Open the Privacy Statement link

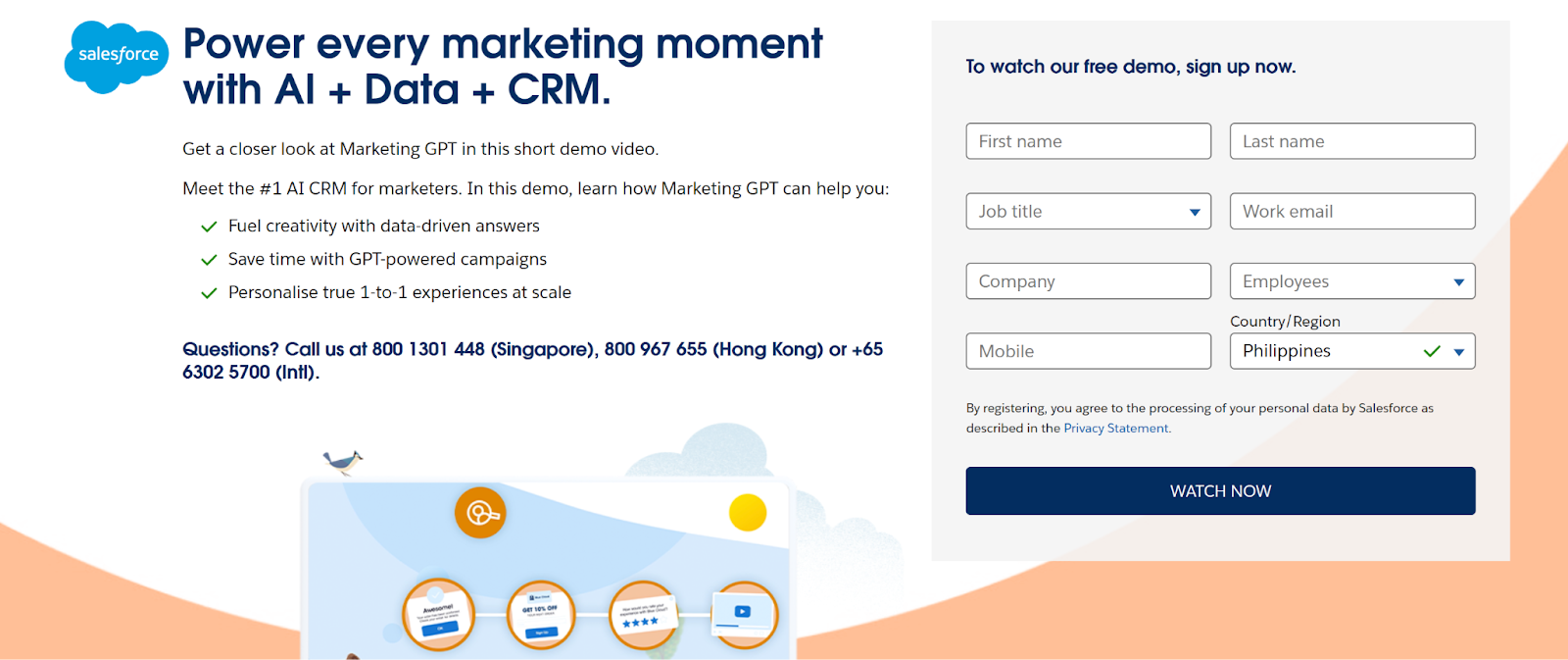pyautogui.click(x=1116, y=429)
